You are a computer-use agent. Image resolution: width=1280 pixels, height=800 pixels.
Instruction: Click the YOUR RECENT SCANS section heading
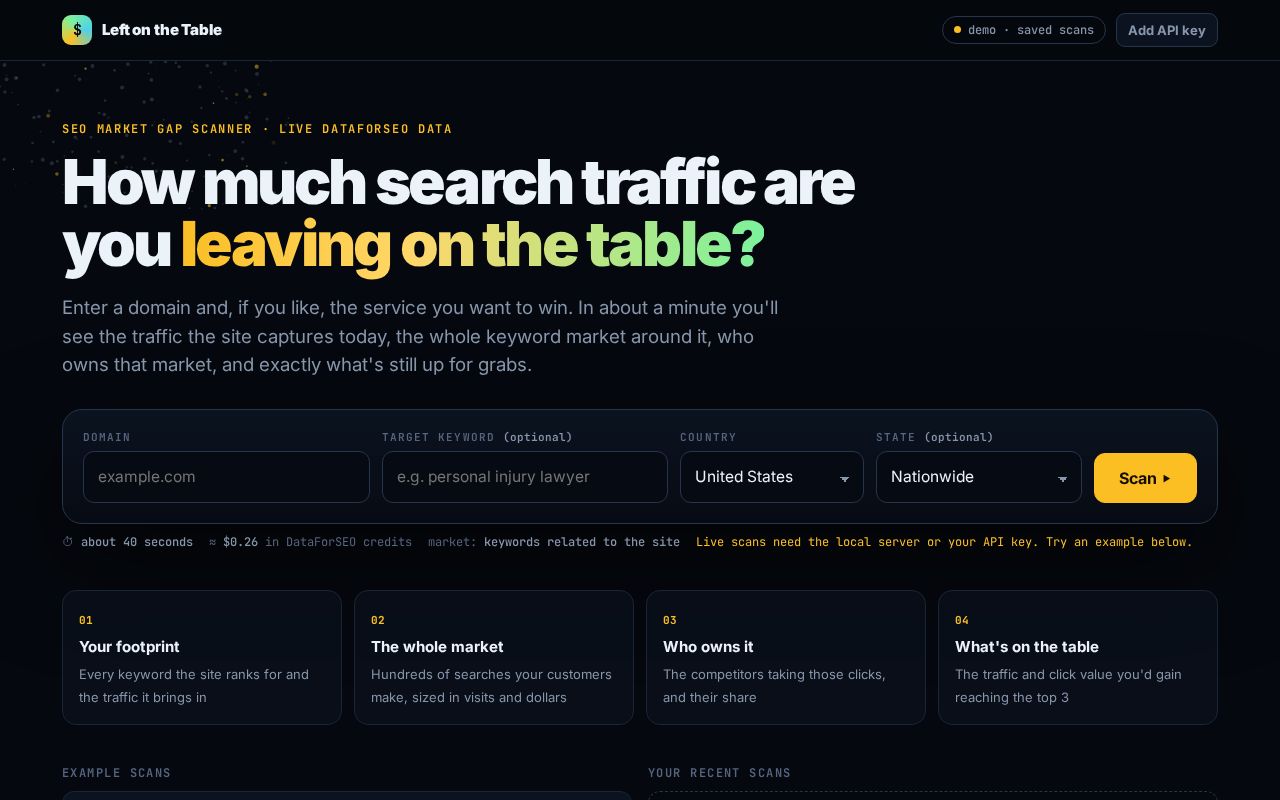pyautogui.click(x=719, y=773)
